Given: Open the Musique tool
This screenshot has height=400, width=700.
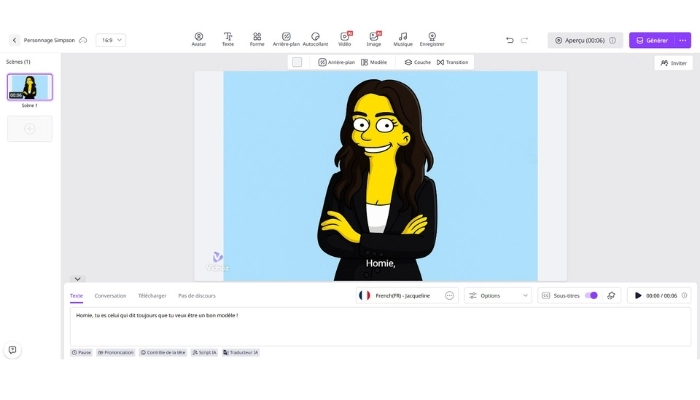Looking at the screenshot, I should pos(403,39).
